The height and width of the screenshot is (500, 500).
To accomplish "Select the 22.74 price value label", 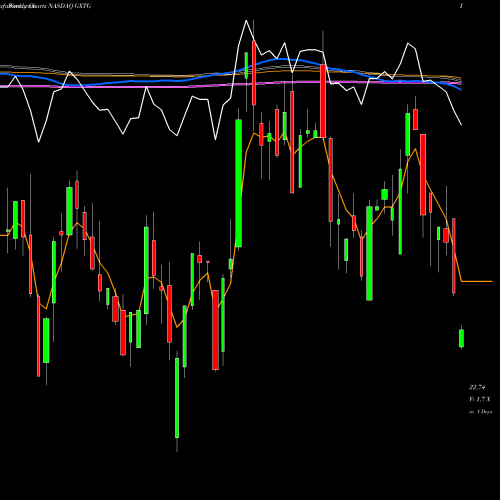I will coord(477,387).
